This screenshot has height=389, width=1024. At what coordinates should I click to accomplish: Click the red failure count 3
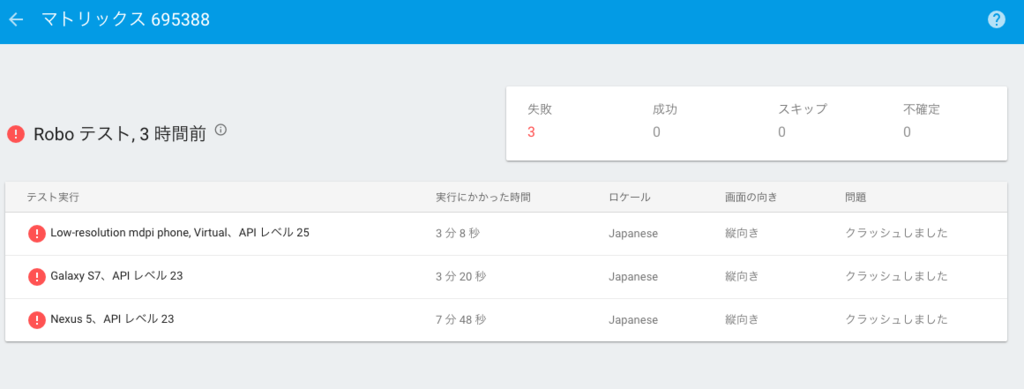pos(531,132)
